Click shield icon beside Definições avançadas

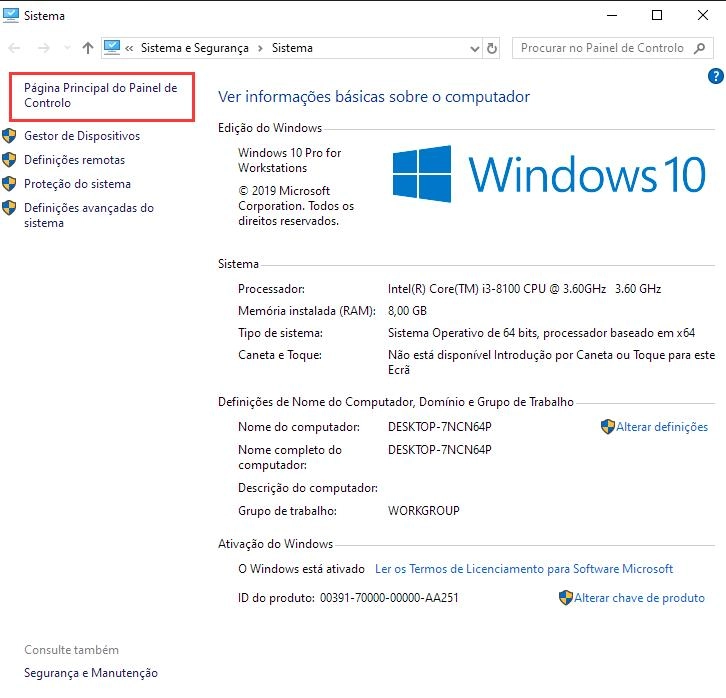(9, 208)
